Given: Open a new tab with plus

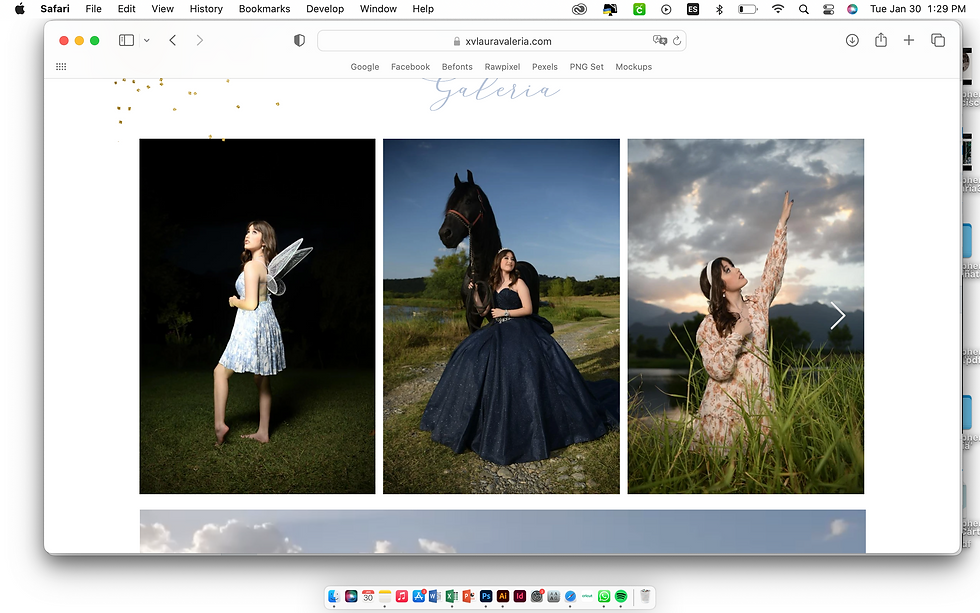Looking at the screenshot, I should pos(909,41).
